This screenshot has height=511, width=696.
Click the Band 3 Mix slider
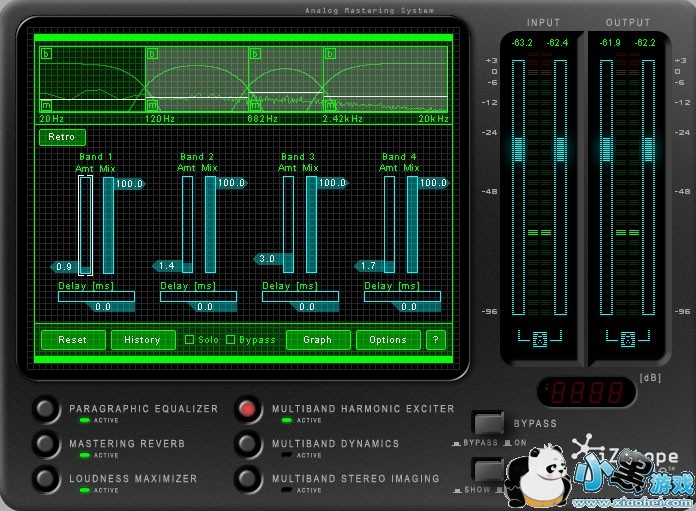[x=312, y=224]
